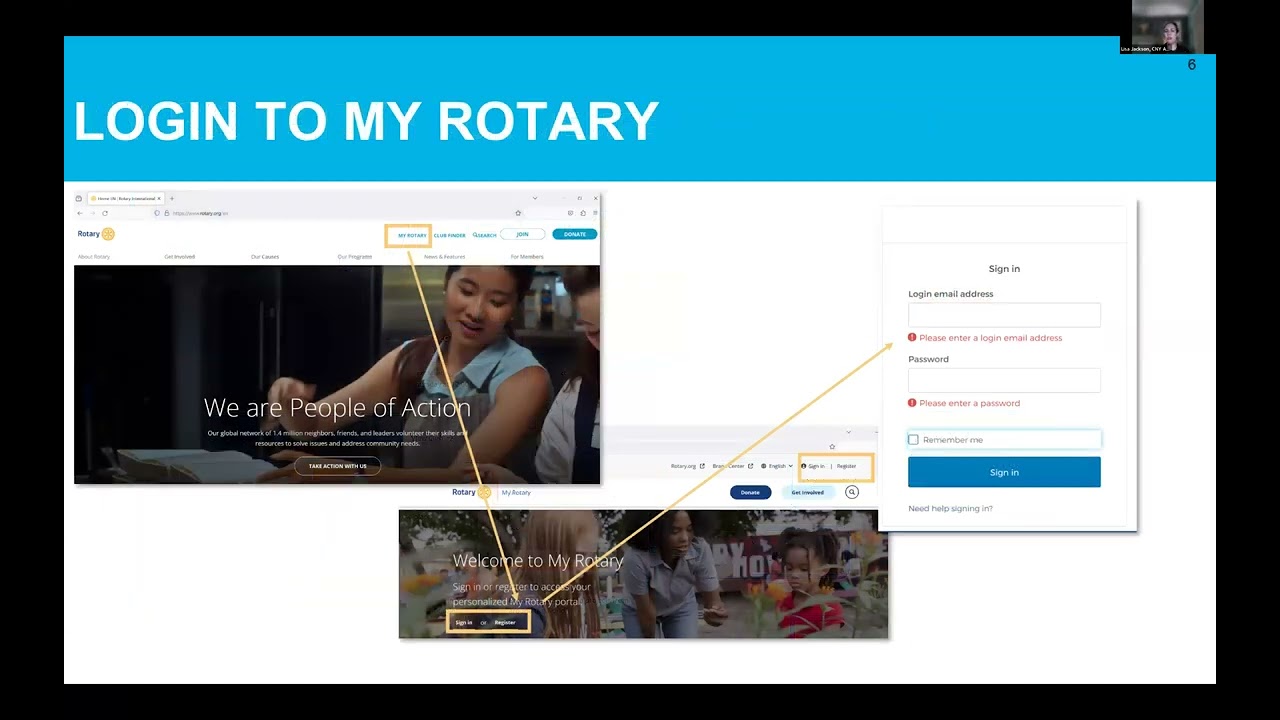Click the Please enter a password message
This screenshot has width=1280, height=720.
pos(970,403)
